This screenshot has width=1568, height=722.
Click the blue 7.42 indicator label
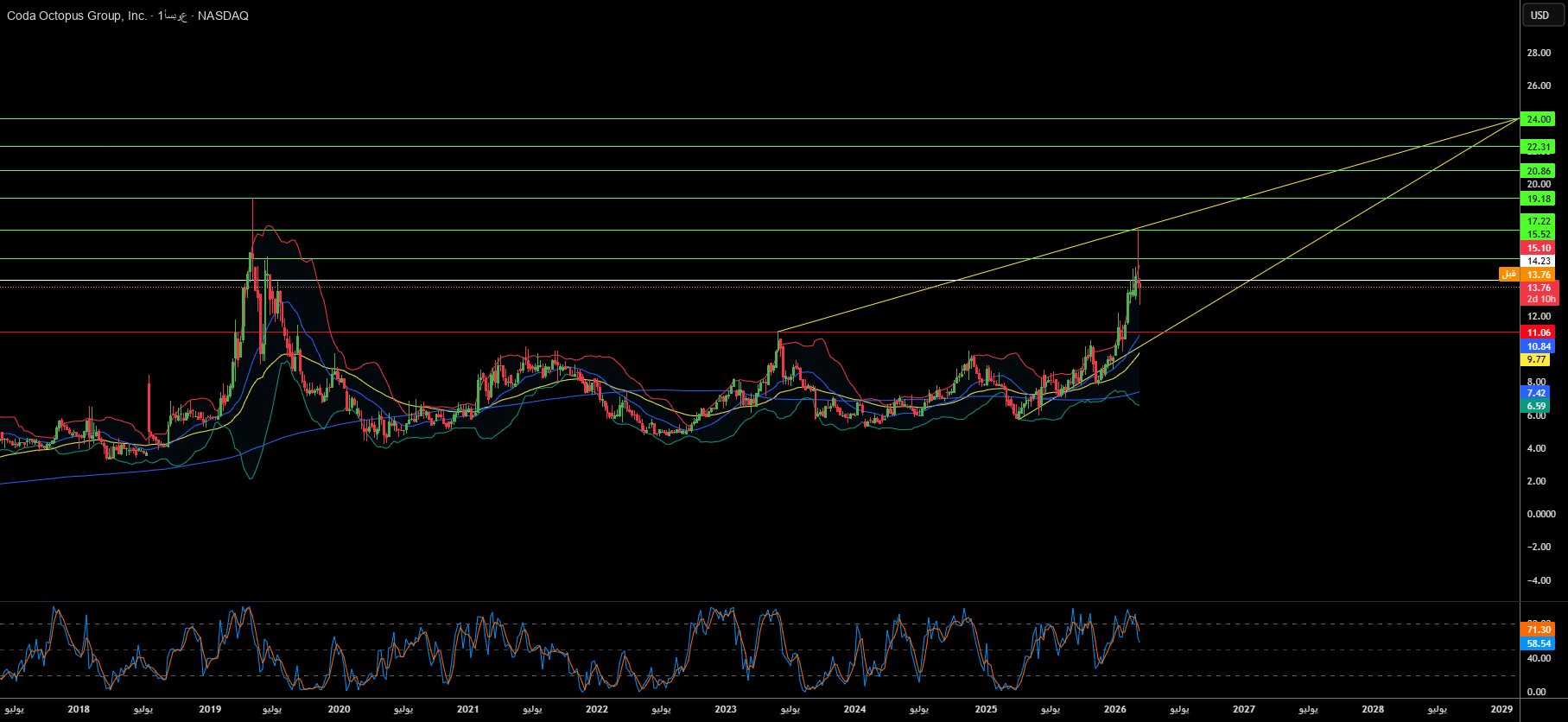(x=1536, y=393)
